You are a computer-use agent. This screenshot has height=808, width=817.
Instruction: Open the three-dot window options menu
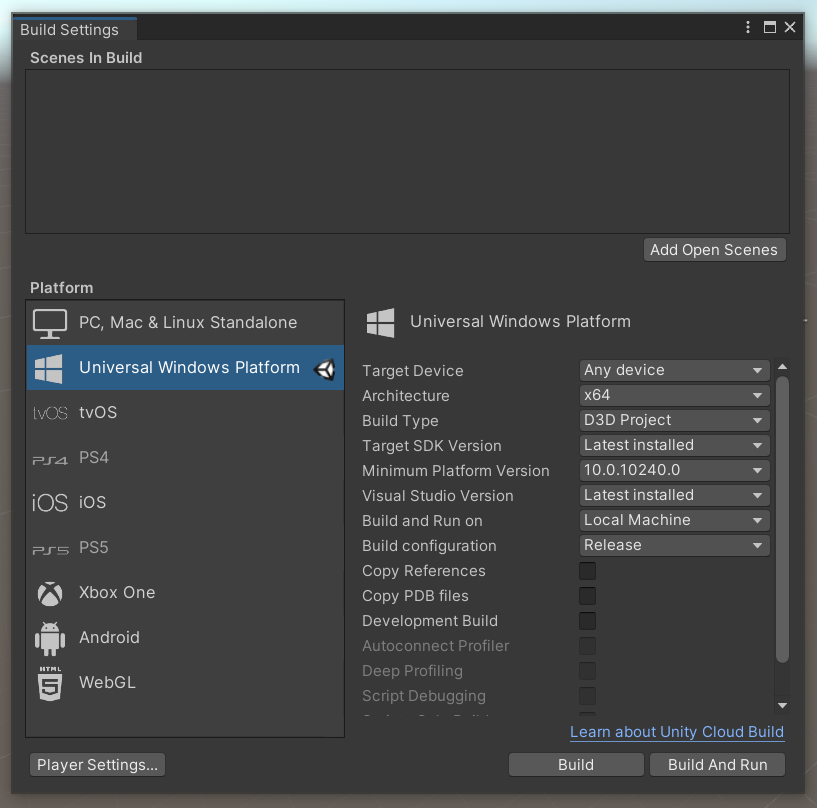coord(748,27)
